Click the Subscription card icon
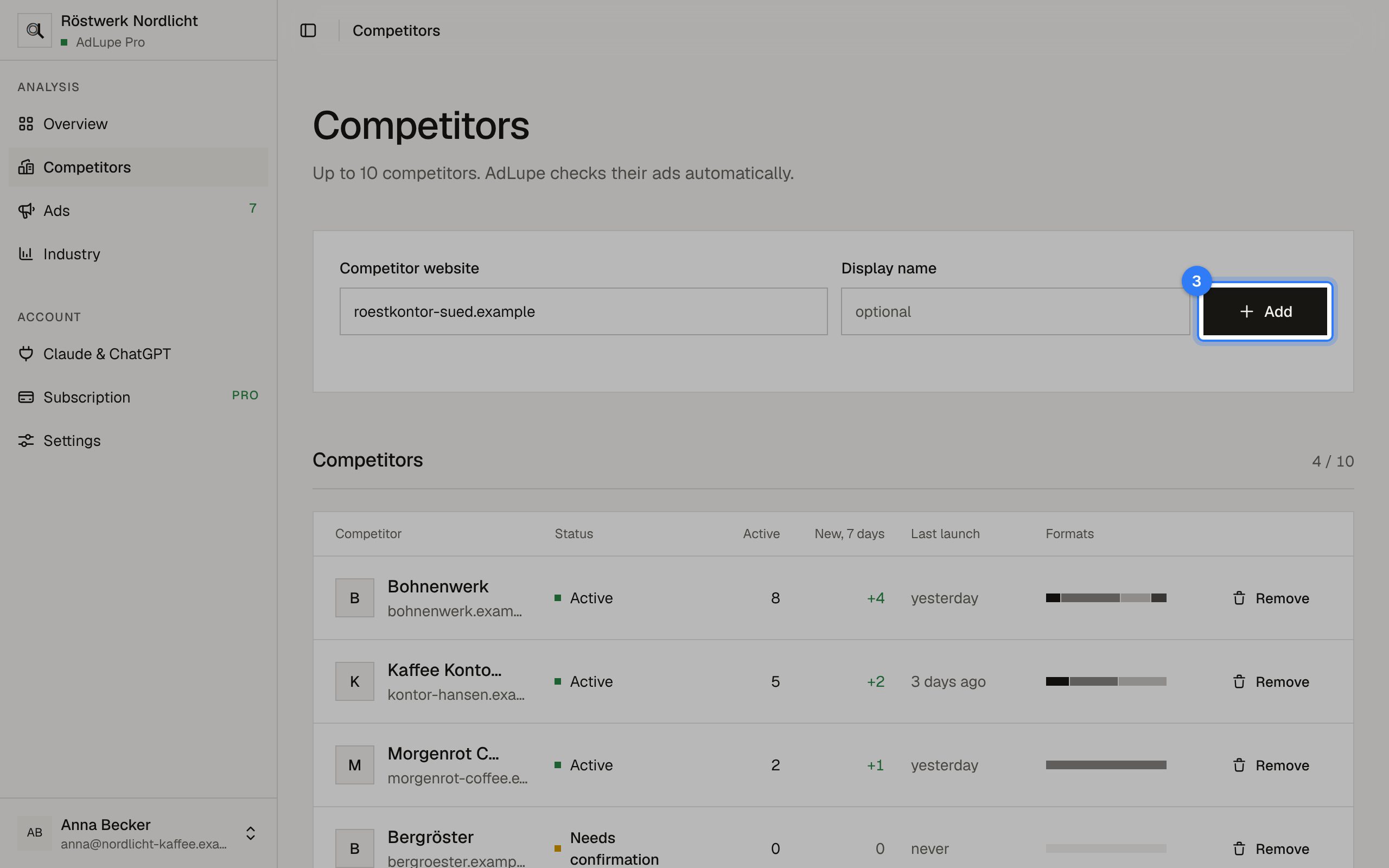Viewport: 1389px width, 868px height. 26,397
